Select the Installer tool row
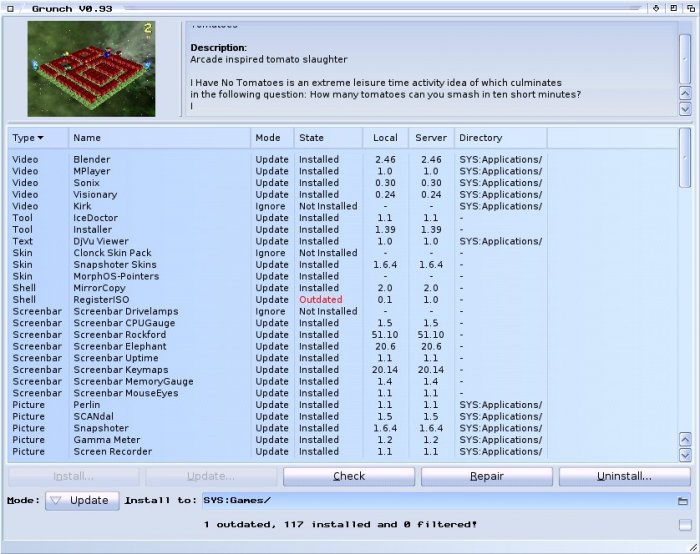 coord(343,229)
